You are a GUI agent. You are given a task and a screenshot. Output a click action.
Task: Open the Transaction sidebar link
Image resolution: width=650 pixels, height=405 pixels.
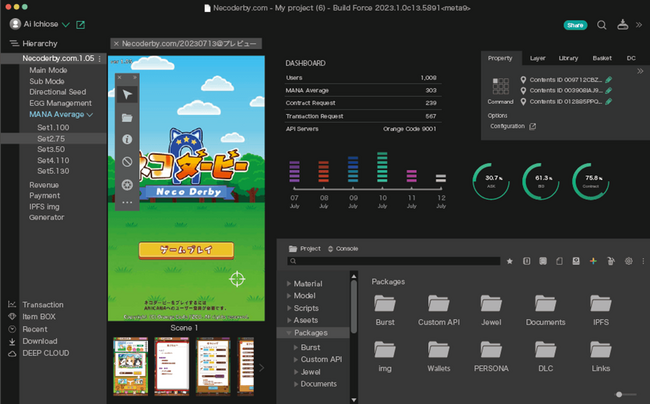(x=43, y=305)
